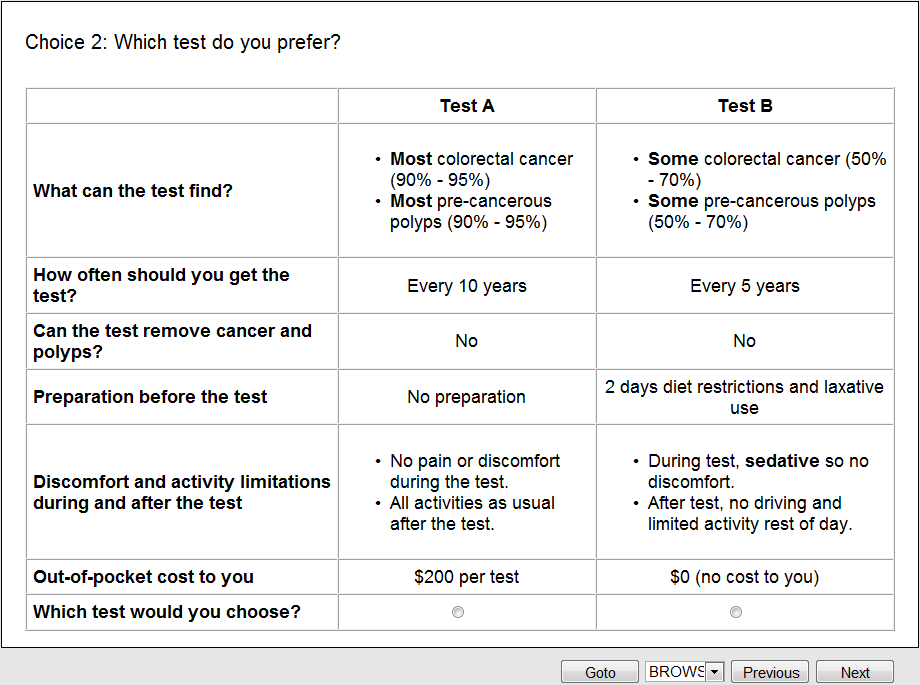The width and height of the screenshot is (920, 685).
Task: Click Next to continue
Action: click(854, 672)
